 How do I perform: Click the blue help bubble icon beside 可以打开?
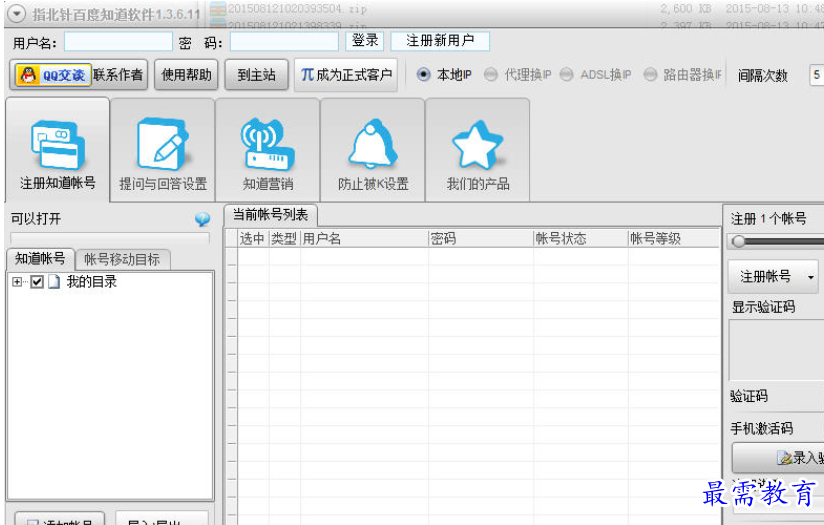coord(202,219)
